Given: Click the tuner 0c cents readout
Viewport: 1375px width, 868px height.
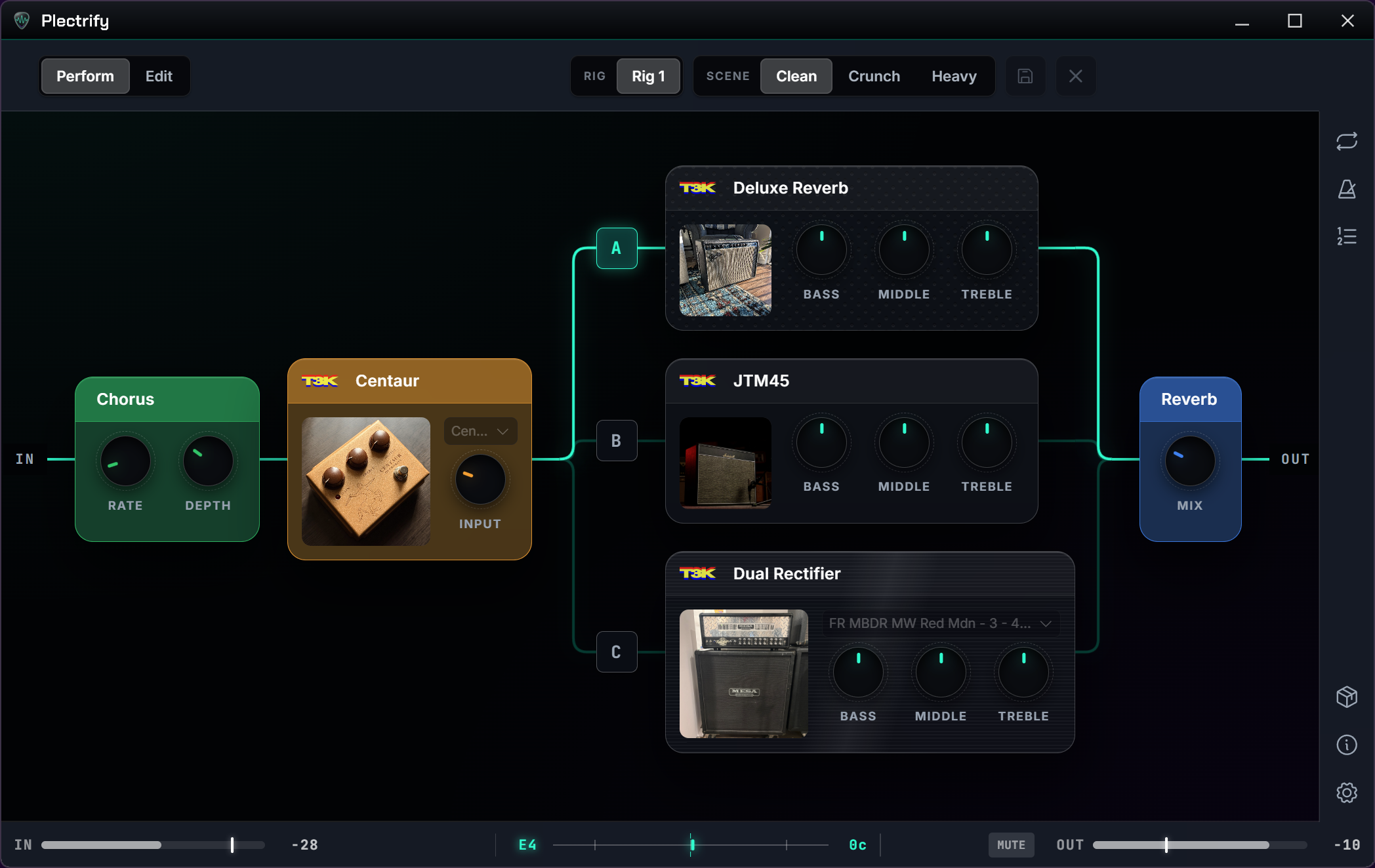Looking at the screenshot, I should 857,845.
